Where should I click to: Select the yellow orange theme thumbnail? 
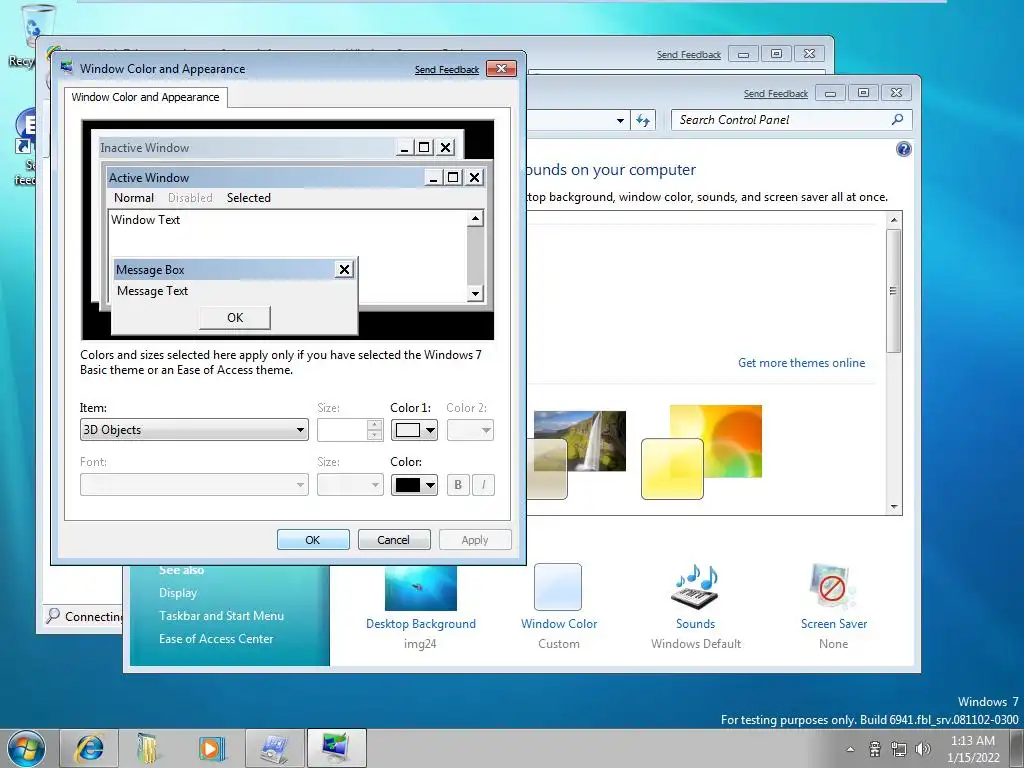click(x=701, y=452)
